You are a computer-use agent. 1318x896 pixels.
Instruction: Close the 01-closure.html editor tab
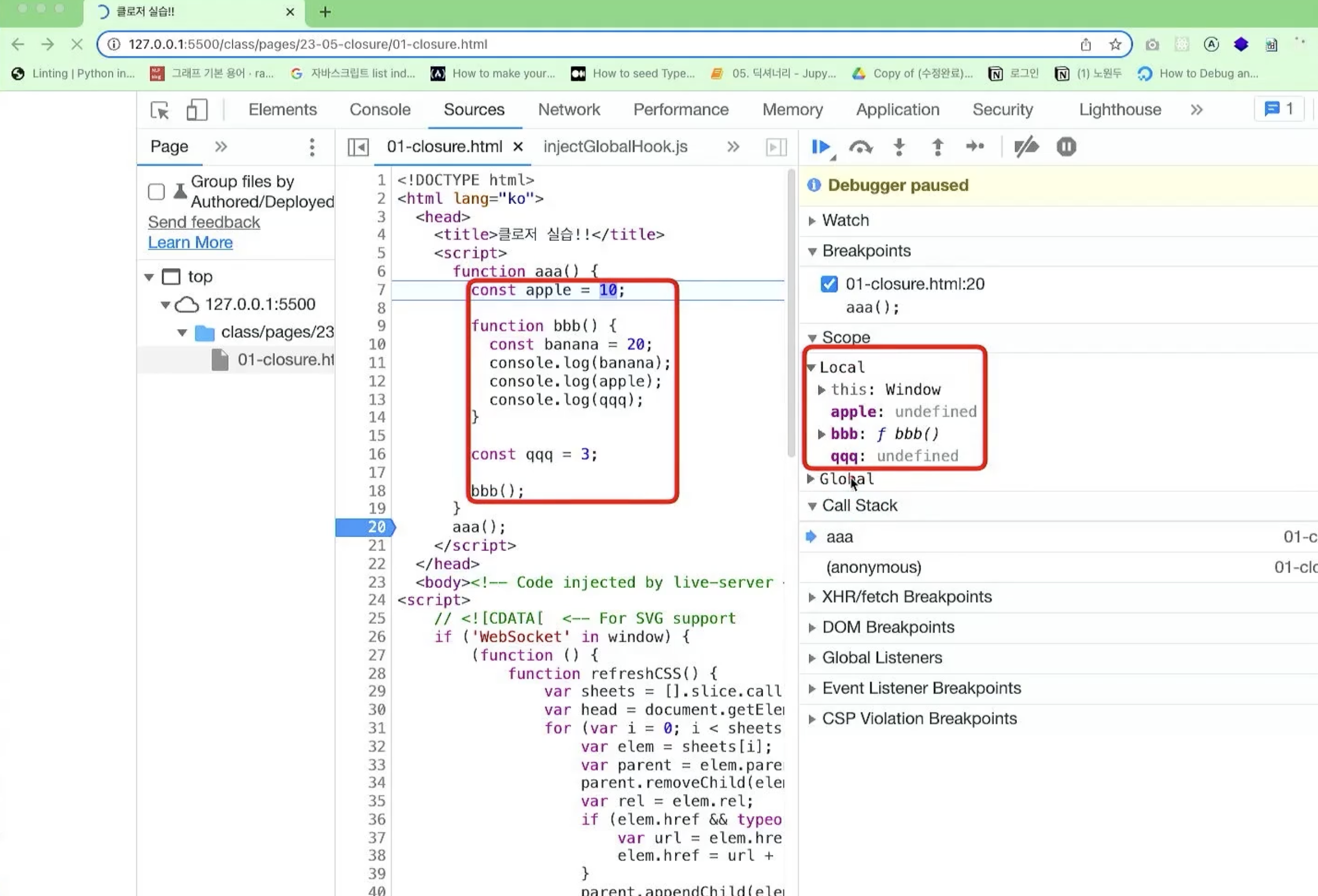point(518,147)
